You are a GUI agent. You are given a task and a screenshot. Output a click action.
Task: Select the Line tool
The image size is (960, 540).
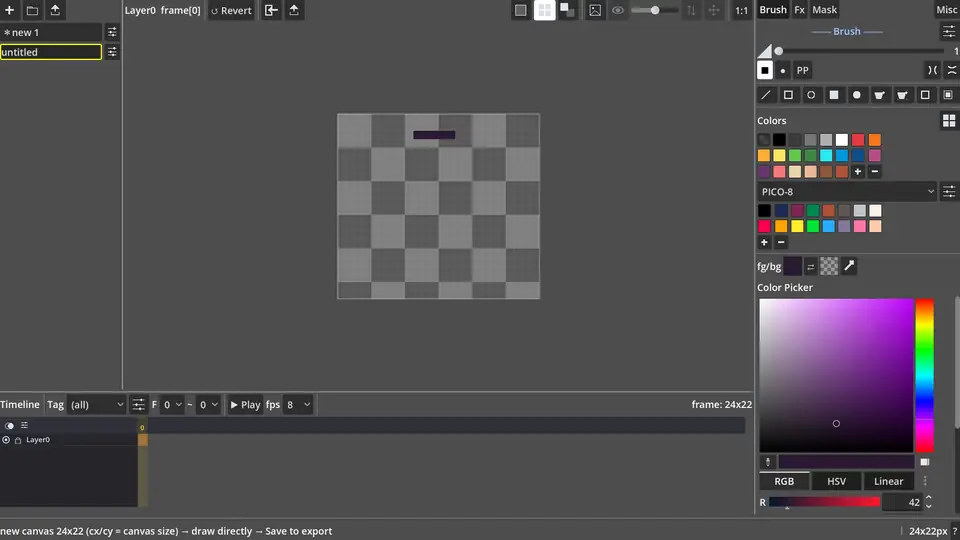[765, 95]
